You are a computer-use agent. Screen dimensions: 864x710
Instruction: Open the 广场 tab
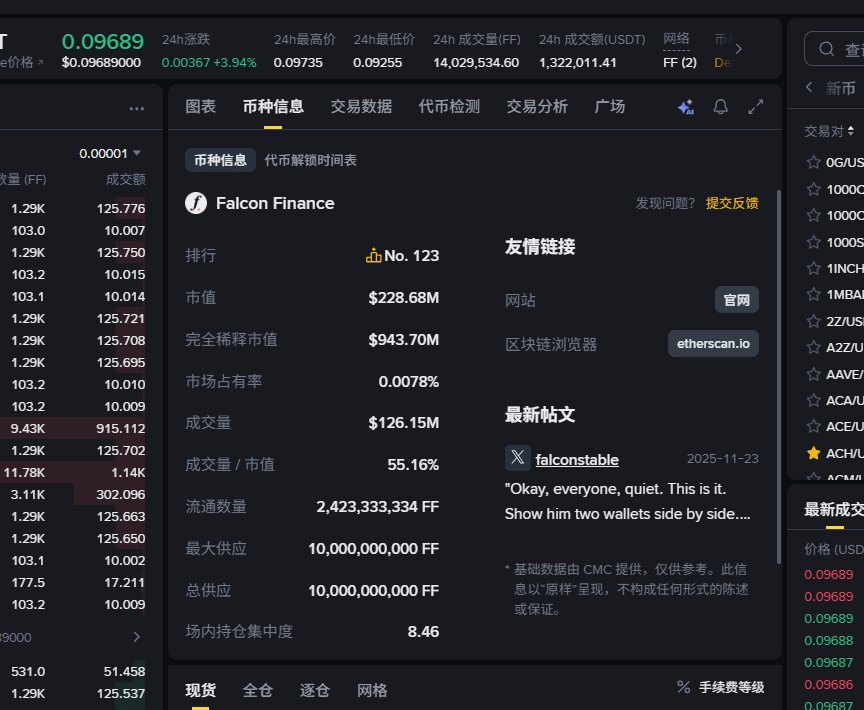610,107
